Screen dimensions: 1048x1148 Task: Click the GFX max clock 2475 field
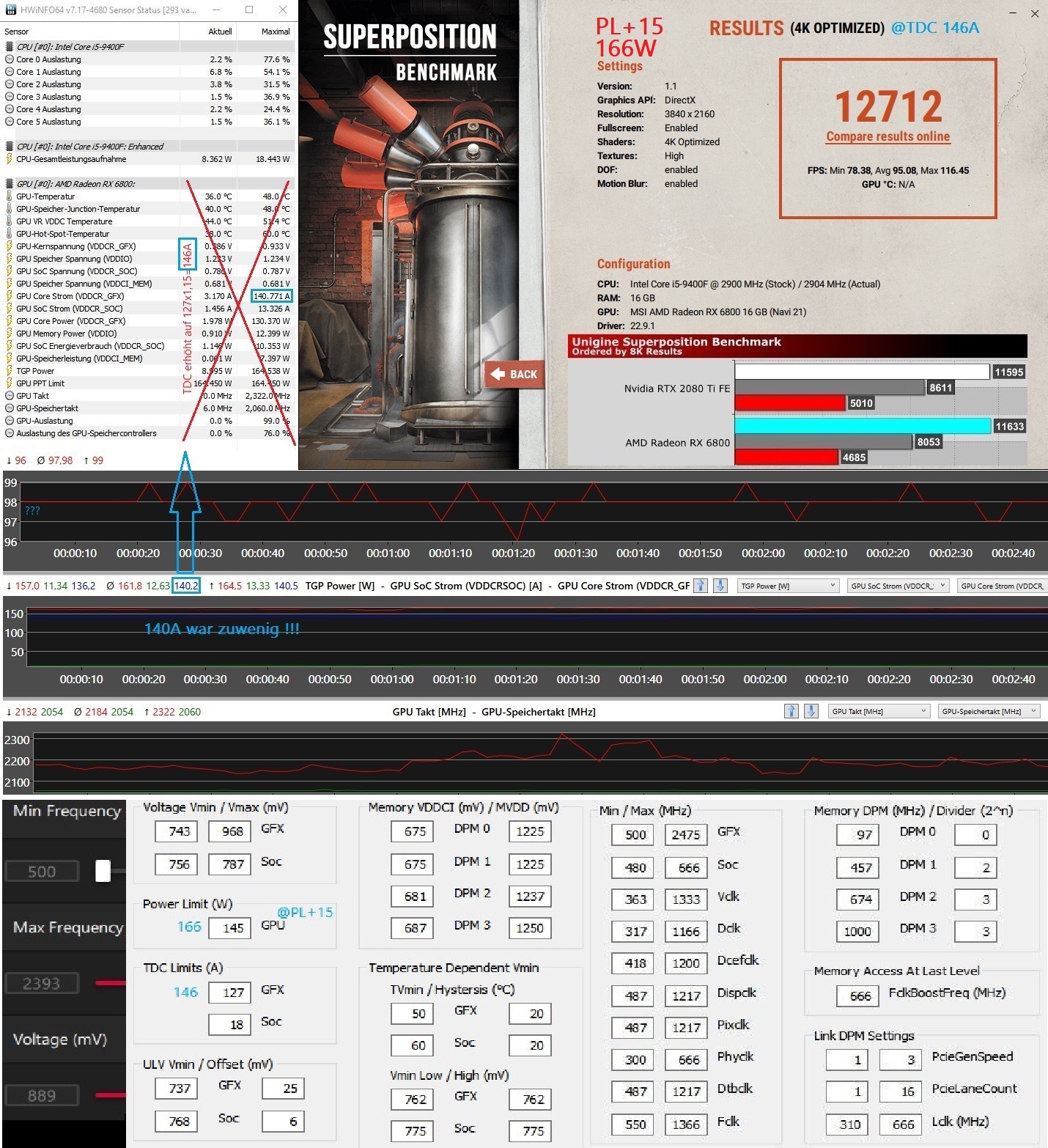(x=686, y=835)
